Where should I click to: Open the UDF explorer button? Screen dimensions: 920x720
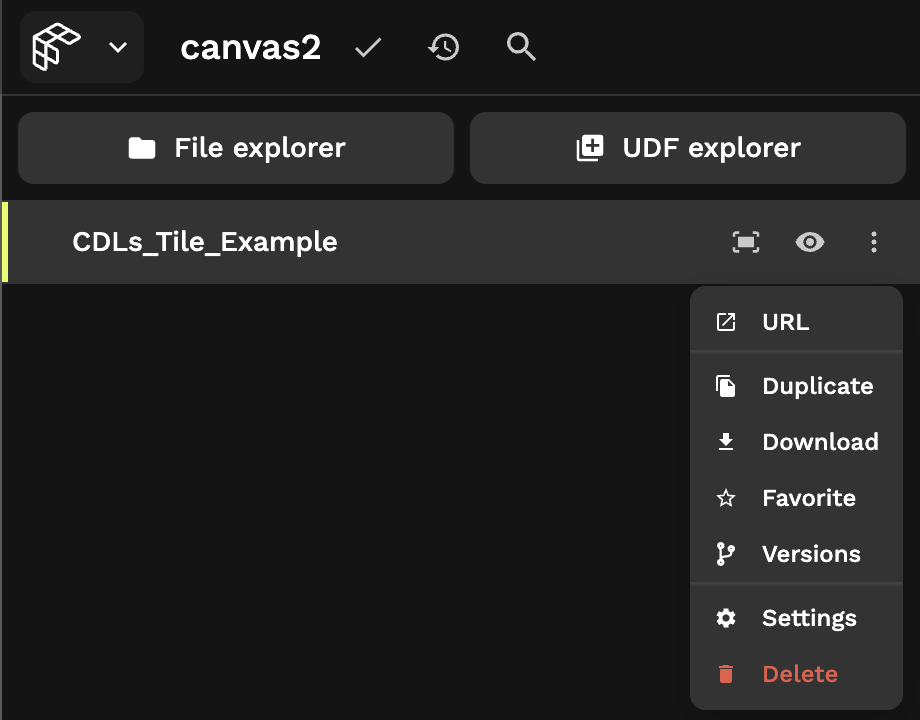point(688,148)
